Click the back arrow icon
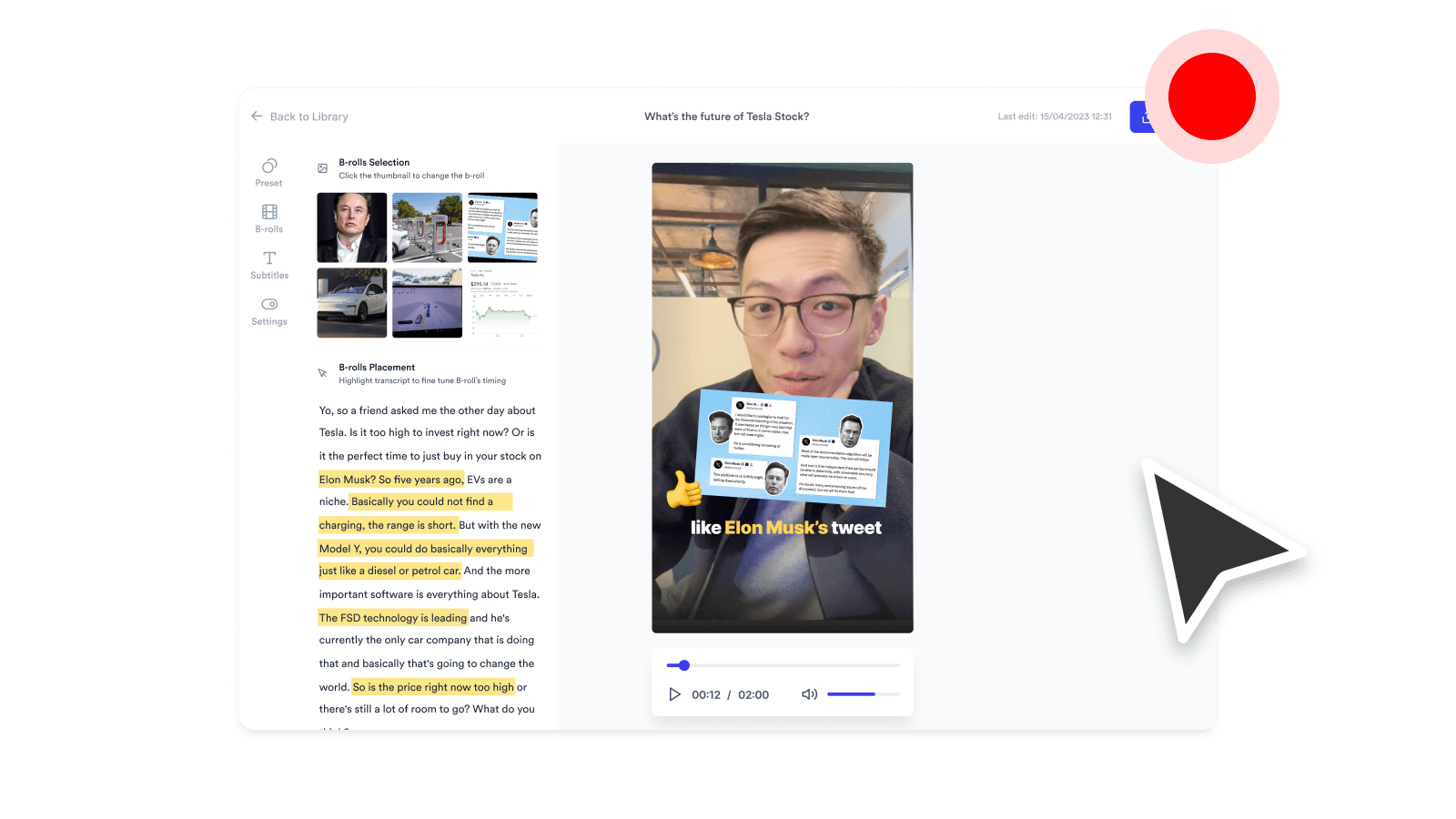The image size is (1456, 819). (257, 116)
